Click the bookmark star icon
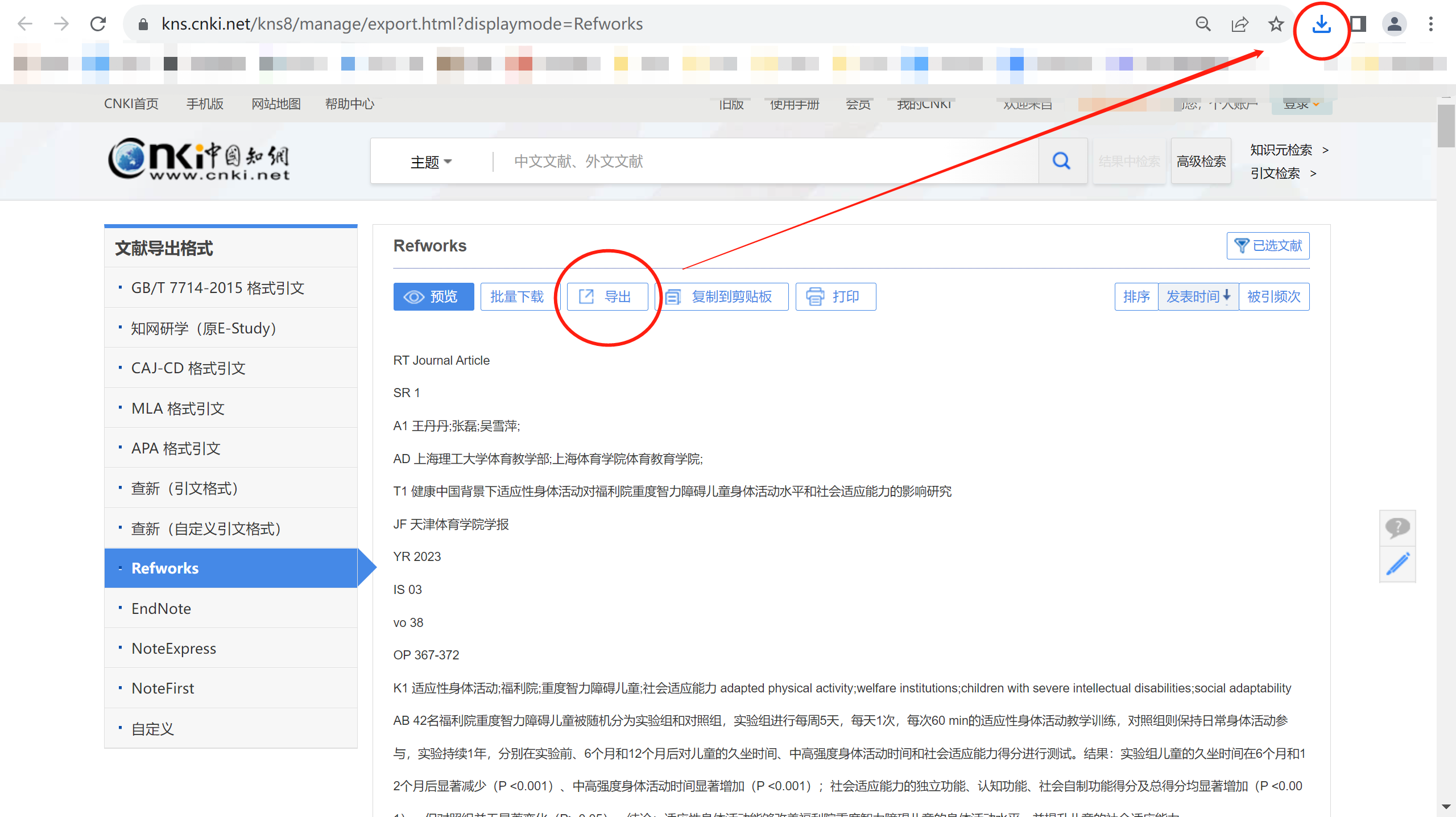 point(1276,24)
